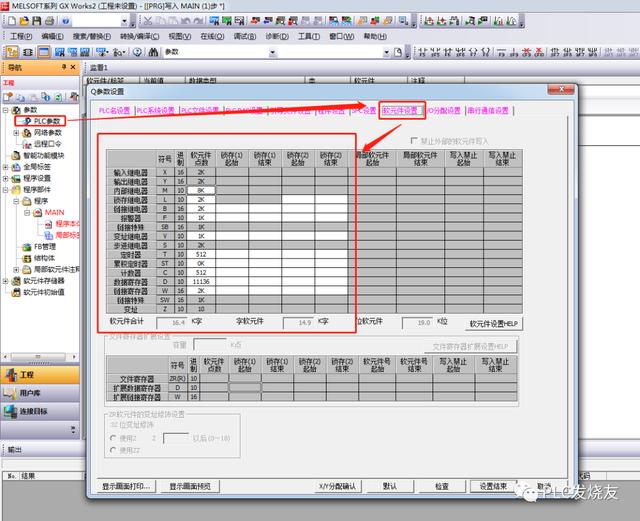This screenshot has height=521, width=640.
Task: Open 工具(T) menu
Action: 309,36
